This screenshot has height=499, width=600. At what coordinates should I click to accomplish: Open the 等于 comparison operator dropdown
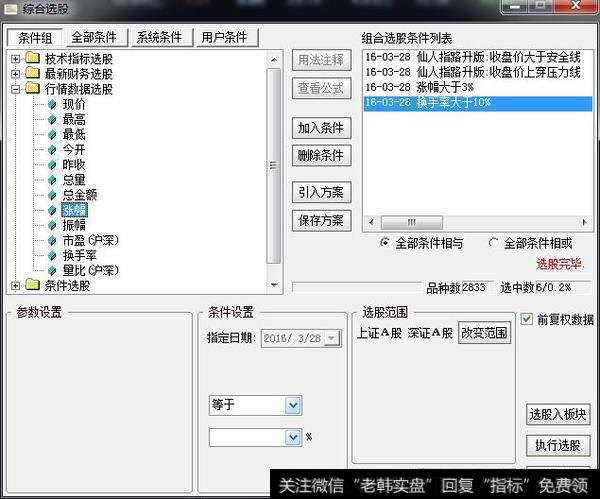point(293,405)
